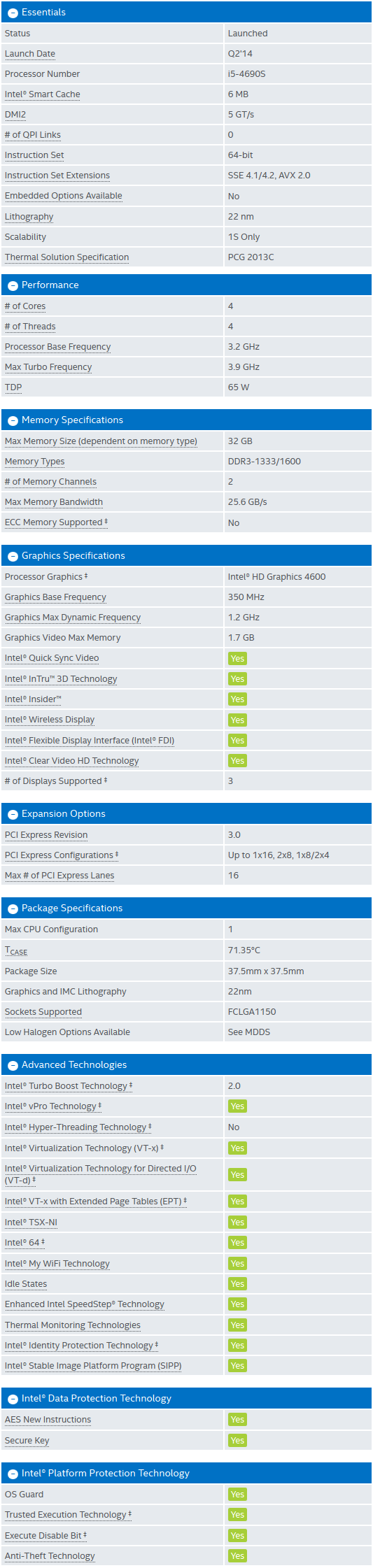The image size is (373, 1568).
Task: Collapse Memory Specifications minus icon
Action: coord(13,421)
